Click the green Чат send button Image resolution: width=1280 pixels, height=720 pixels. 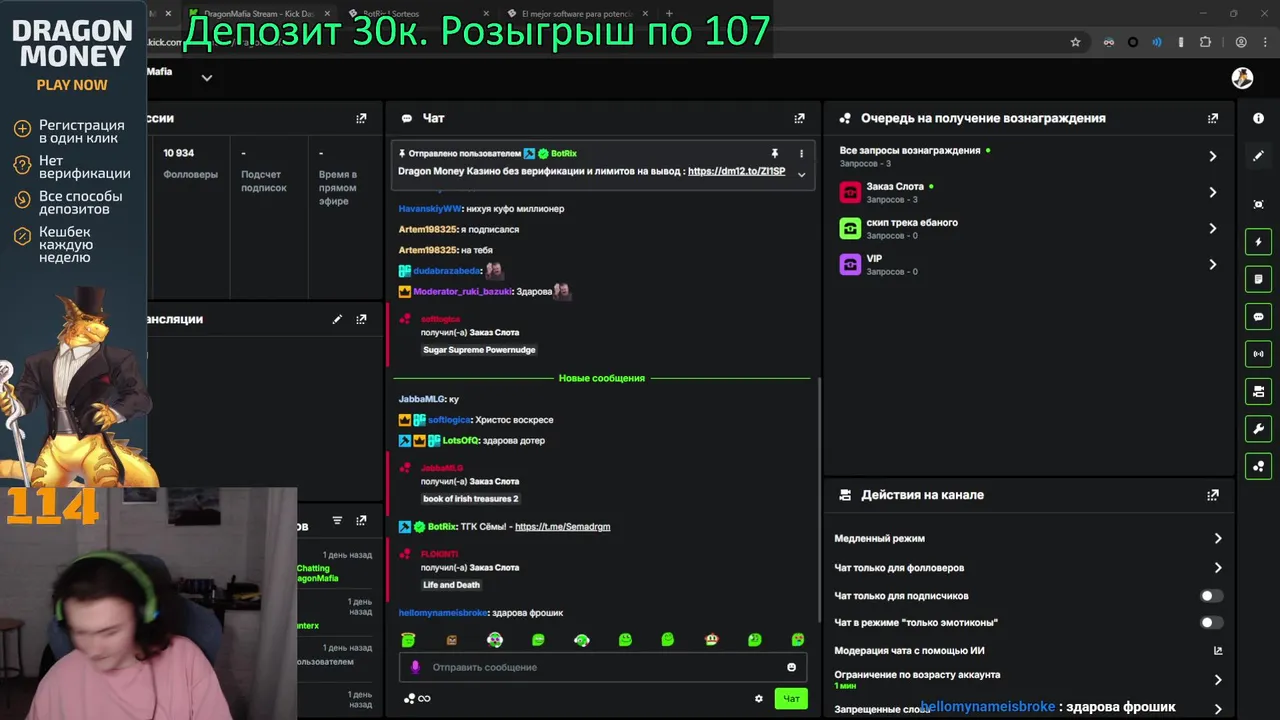click(791, 699)
